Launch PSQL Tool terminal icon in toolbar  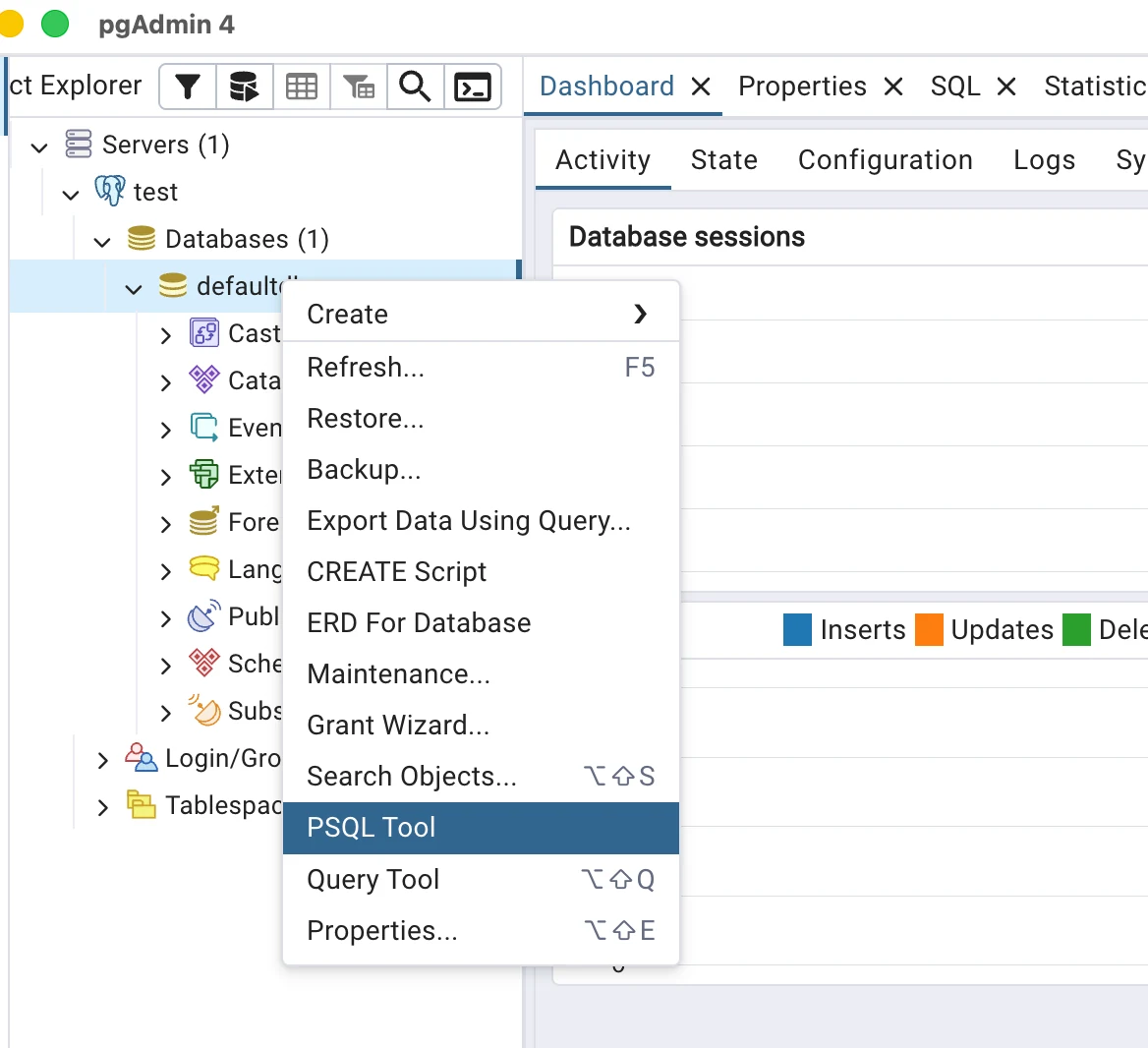[472, 87]
